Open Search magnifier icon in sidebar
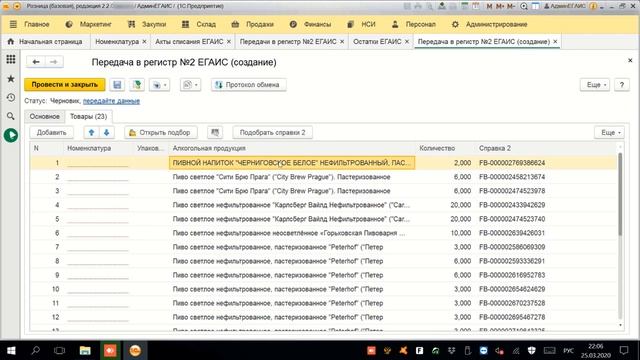Screen dimensions: 640x360 click(11, 116)
